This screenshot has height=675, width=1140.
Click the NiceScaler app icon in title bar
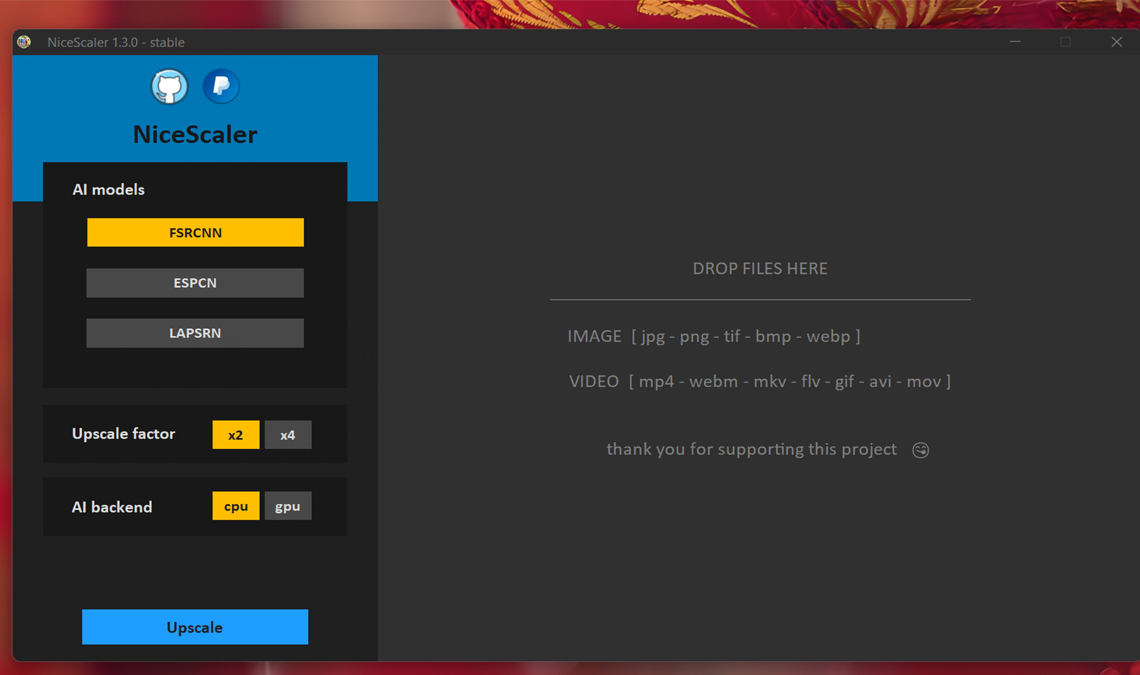24,42
